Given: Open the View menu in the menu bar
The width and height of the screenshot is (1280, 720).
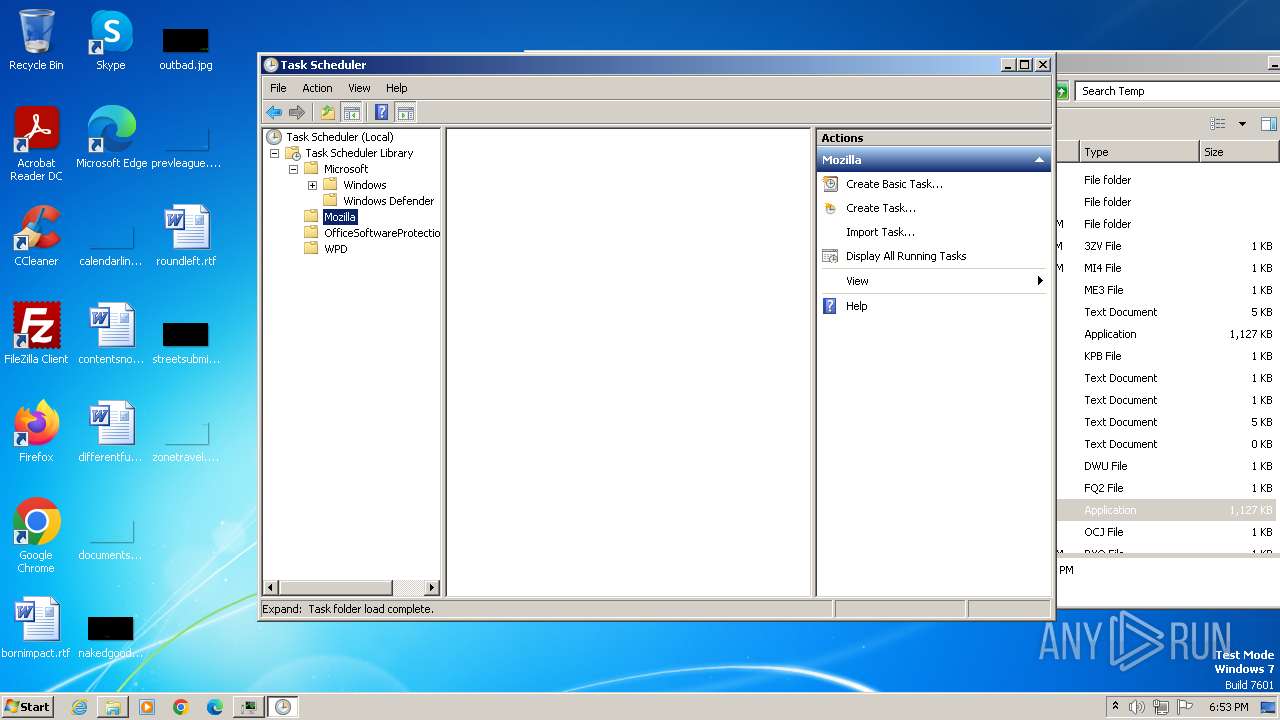Looking at the screenshot, I should point(359,88).
